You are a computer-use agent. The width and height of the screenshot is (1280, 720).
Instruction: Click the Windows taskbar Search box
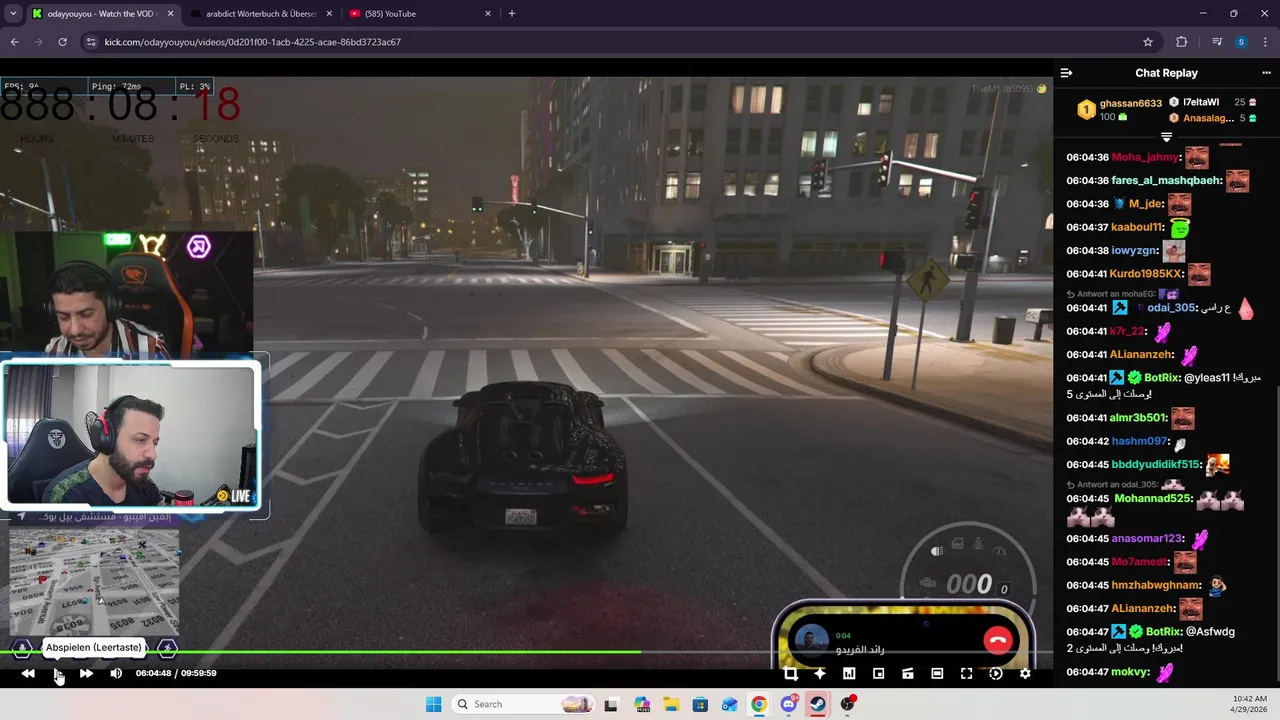(x=523, y=704)
